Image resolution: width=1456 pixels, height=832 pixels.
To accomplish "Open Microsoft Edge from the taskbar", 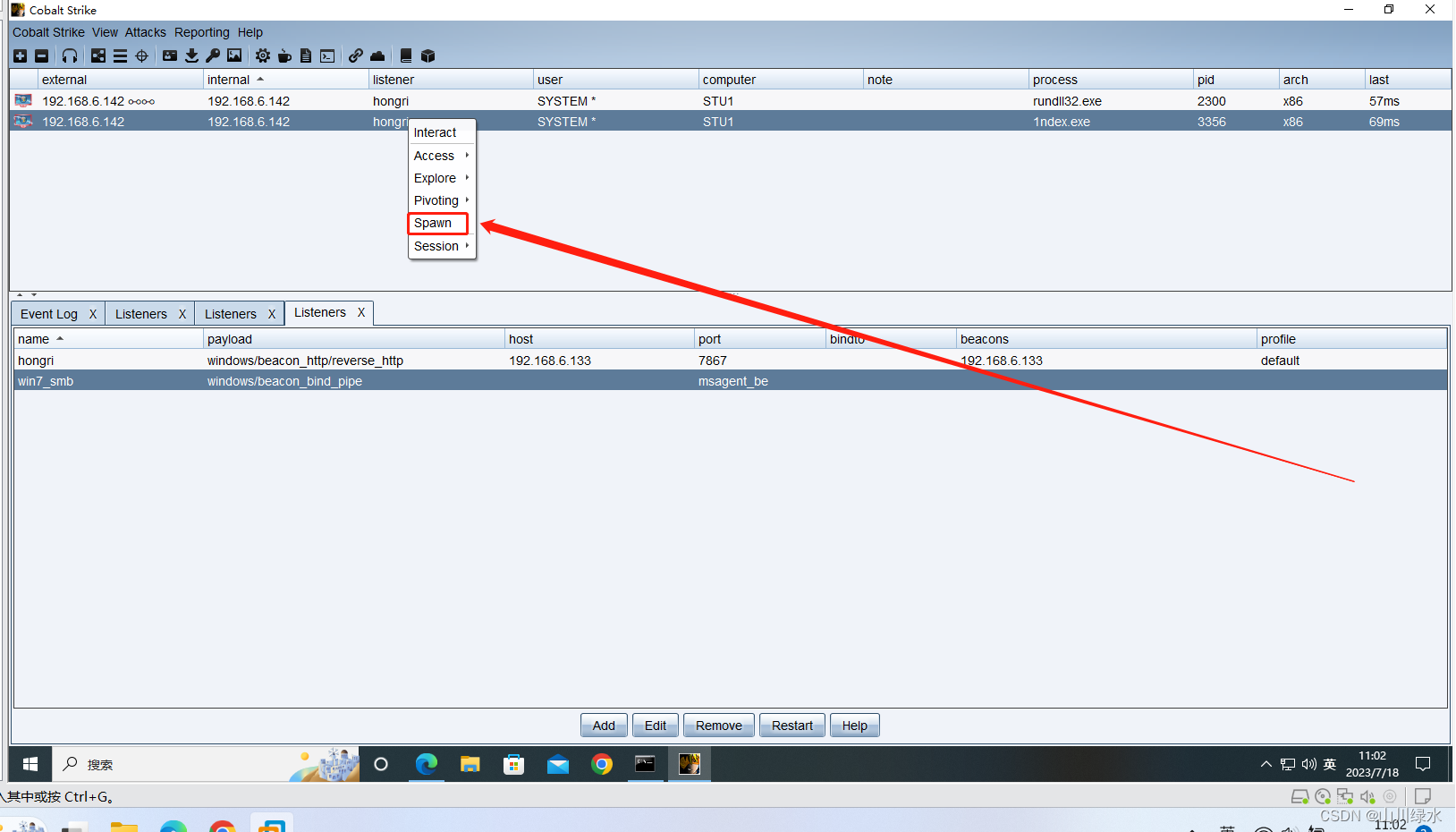I will coord(427,764).
